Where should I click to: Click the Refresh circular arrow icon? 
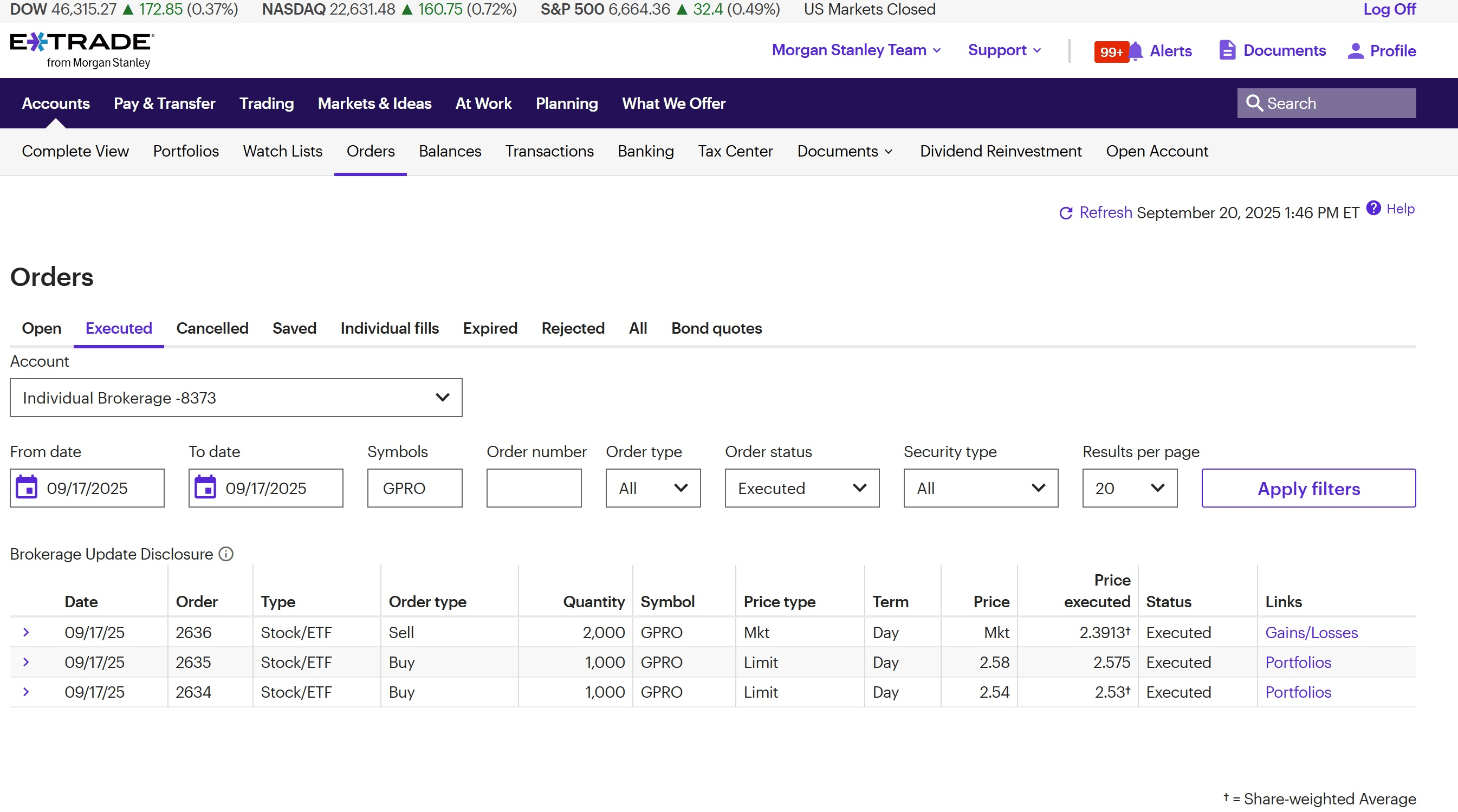(1066, 213)
